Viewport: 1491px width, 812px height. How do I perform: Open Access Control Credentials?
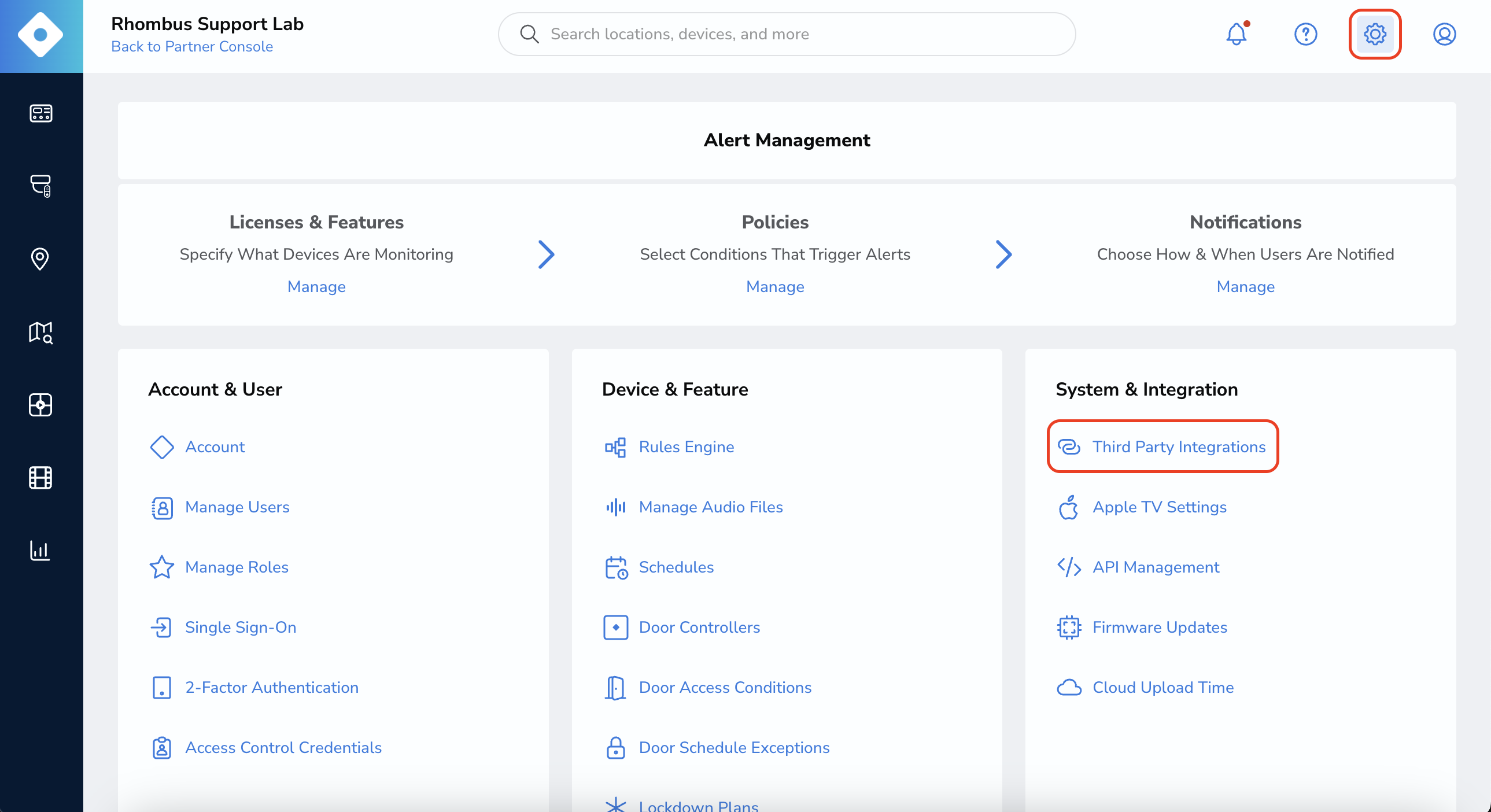(283, 748)
